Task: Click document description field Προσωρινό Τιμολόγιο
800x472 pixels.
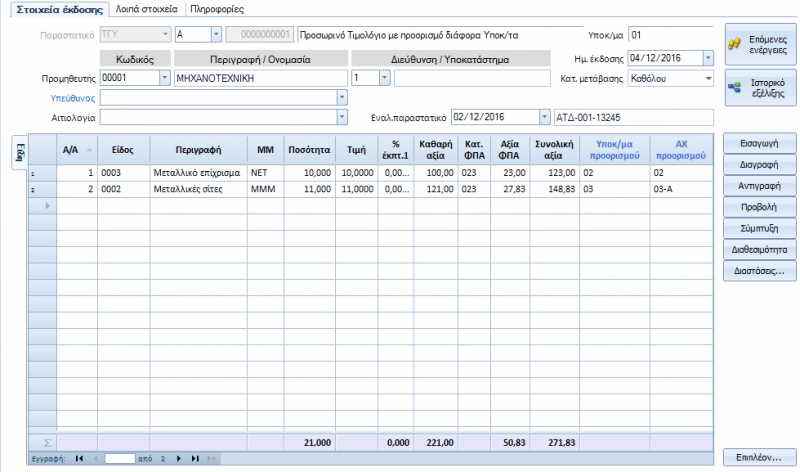Action: tap(440, 35)
